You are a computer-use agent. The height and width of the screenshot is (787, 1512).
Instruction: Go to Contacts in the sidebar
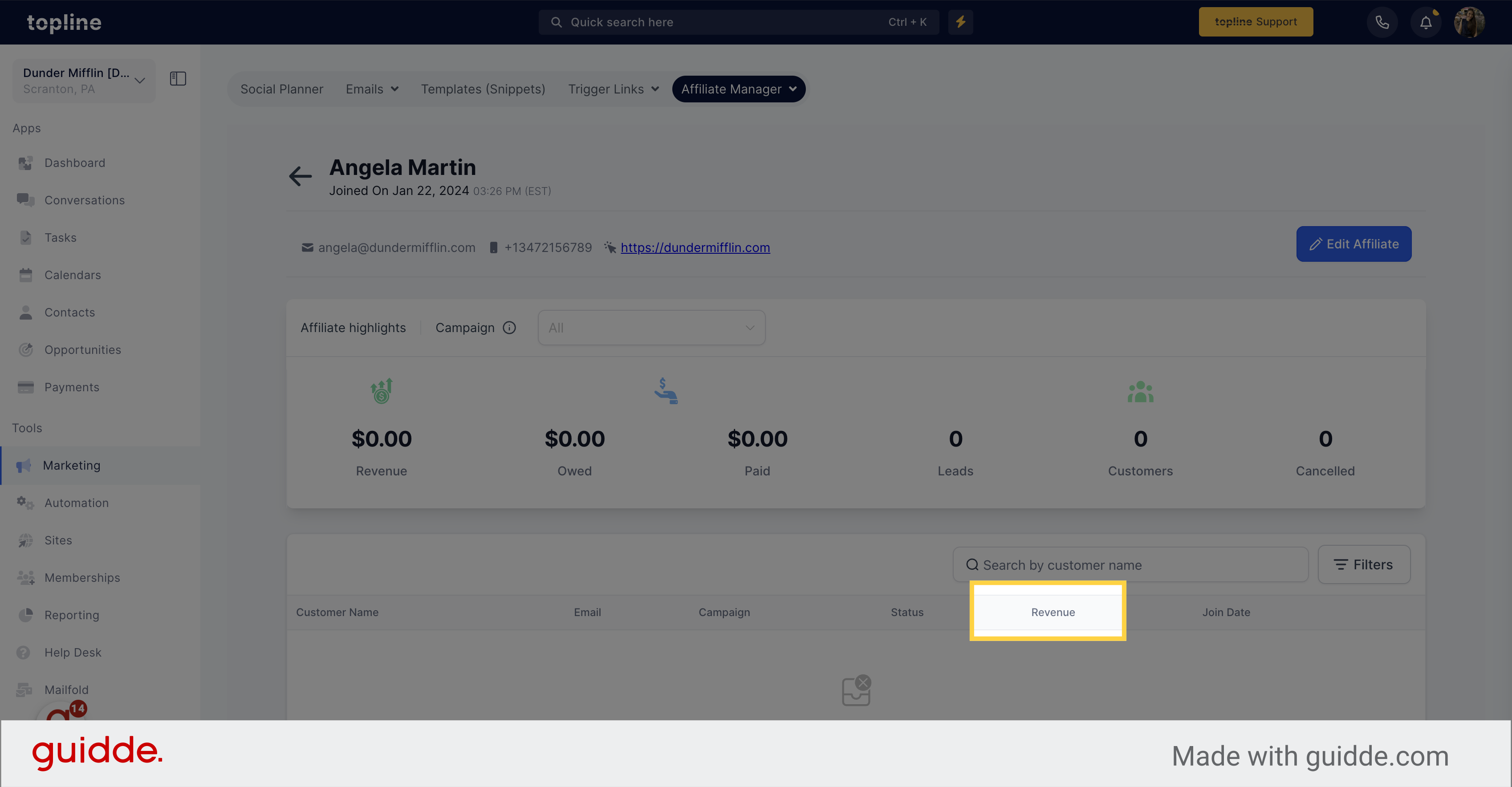point(70,312)
